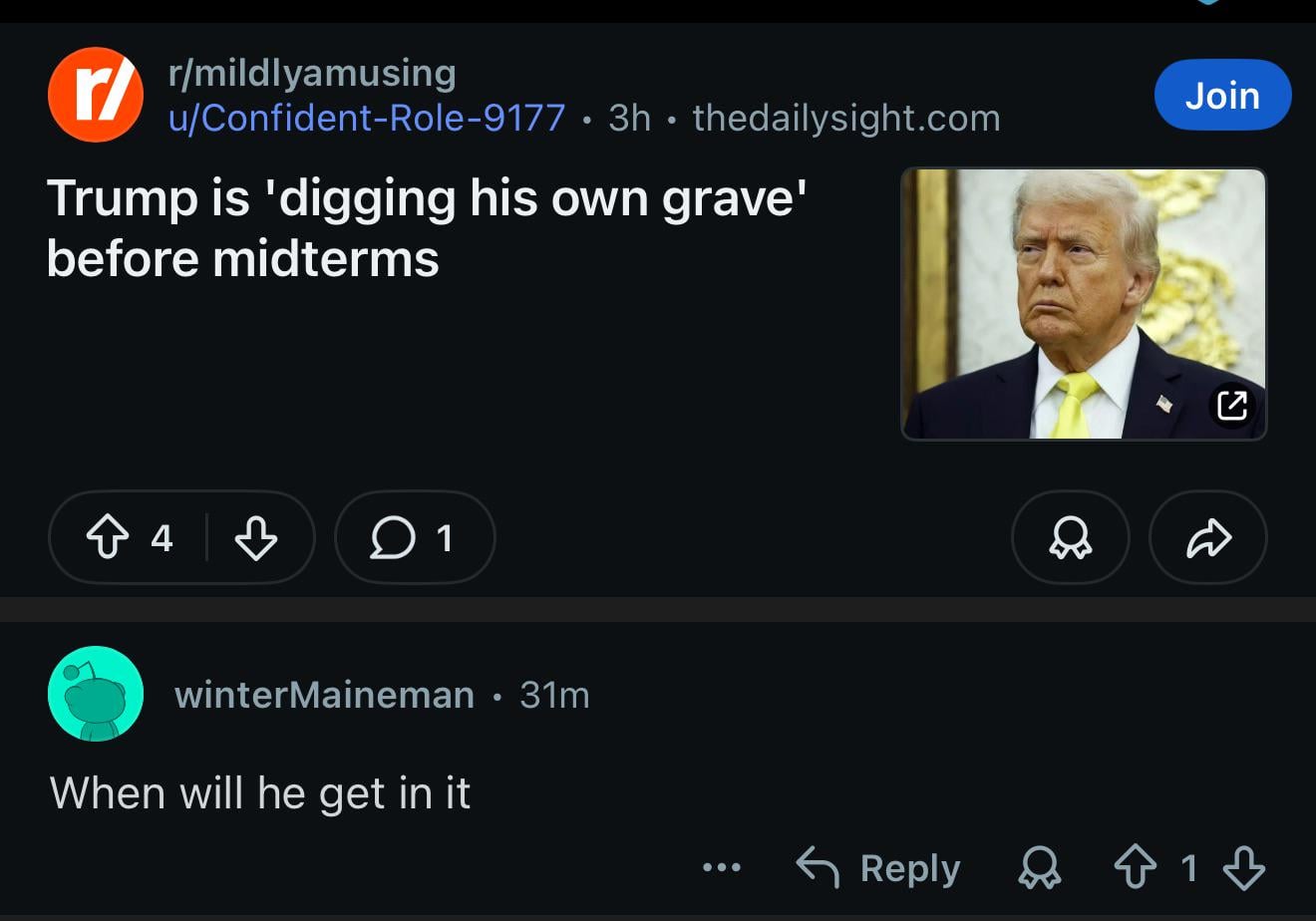Downvote the post by u/Confident-Role-9177
The height and width of the screenshot is (921, 1316).
(256, 538)
